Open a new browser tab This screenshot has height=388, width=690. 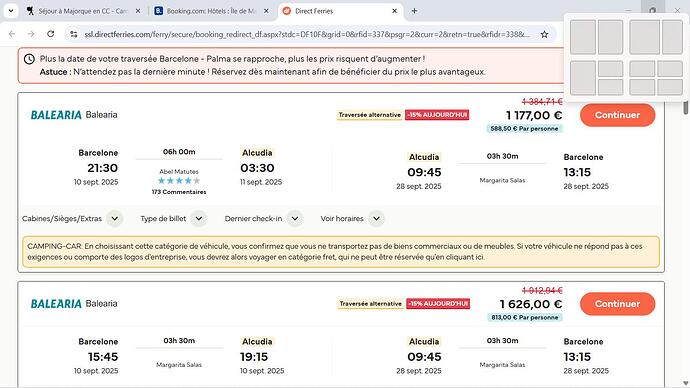(x=414, y=11)
